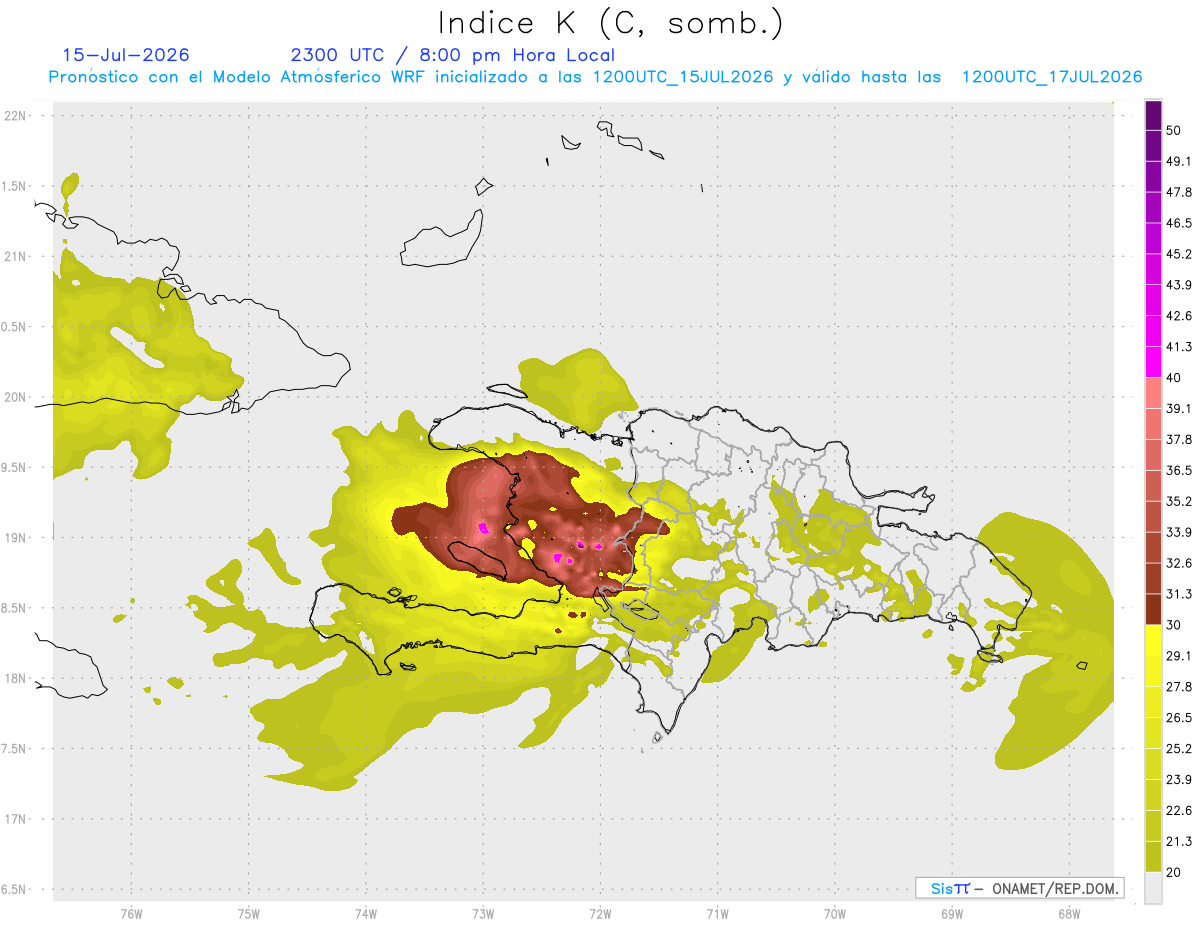Select the dark purple swatch above 50
1200x927 pixels.
[1154, 116]
